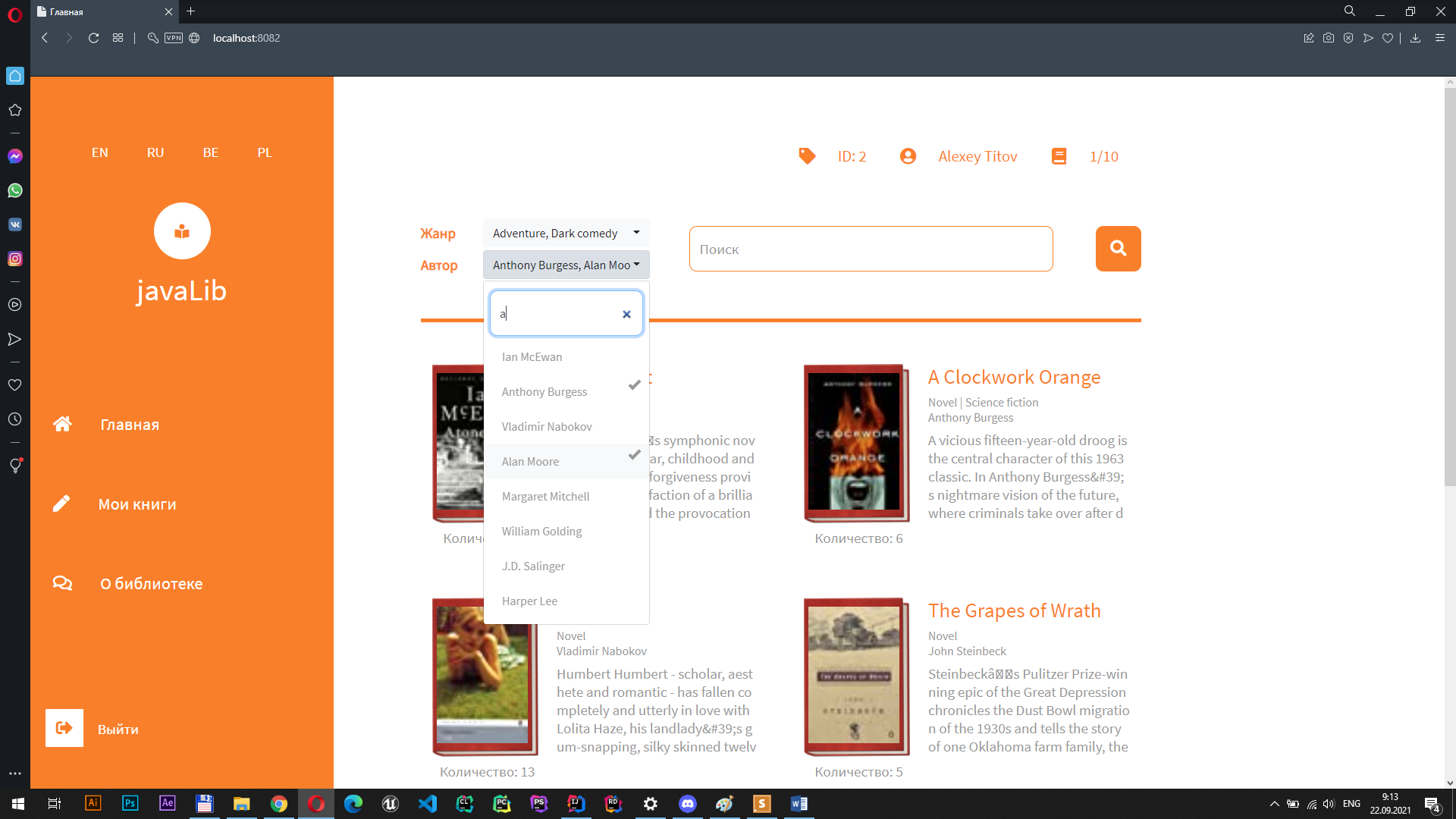Switch language to PL
1456x819 pixels.
click(x=265, y=152)
